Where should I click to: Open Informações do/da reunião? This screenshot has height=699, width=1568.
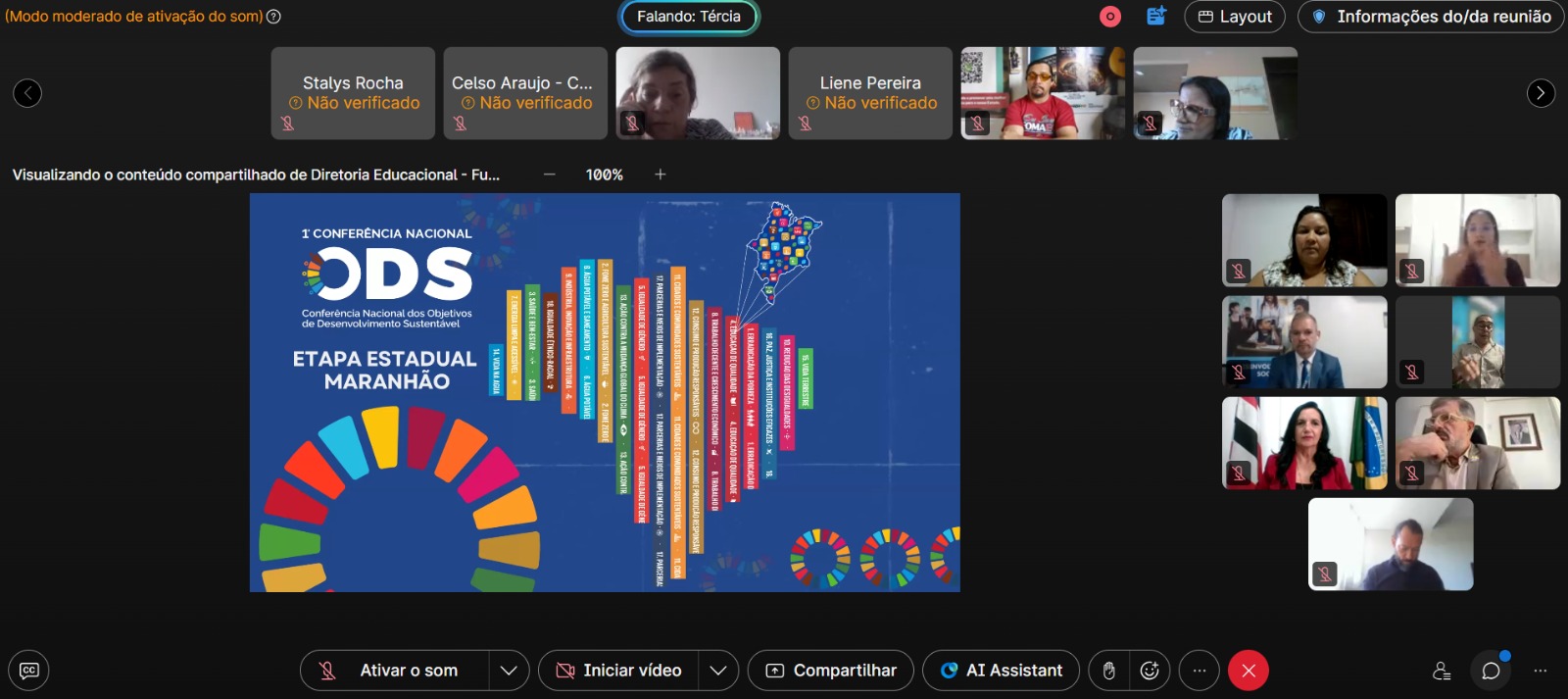coord(1431,17)
